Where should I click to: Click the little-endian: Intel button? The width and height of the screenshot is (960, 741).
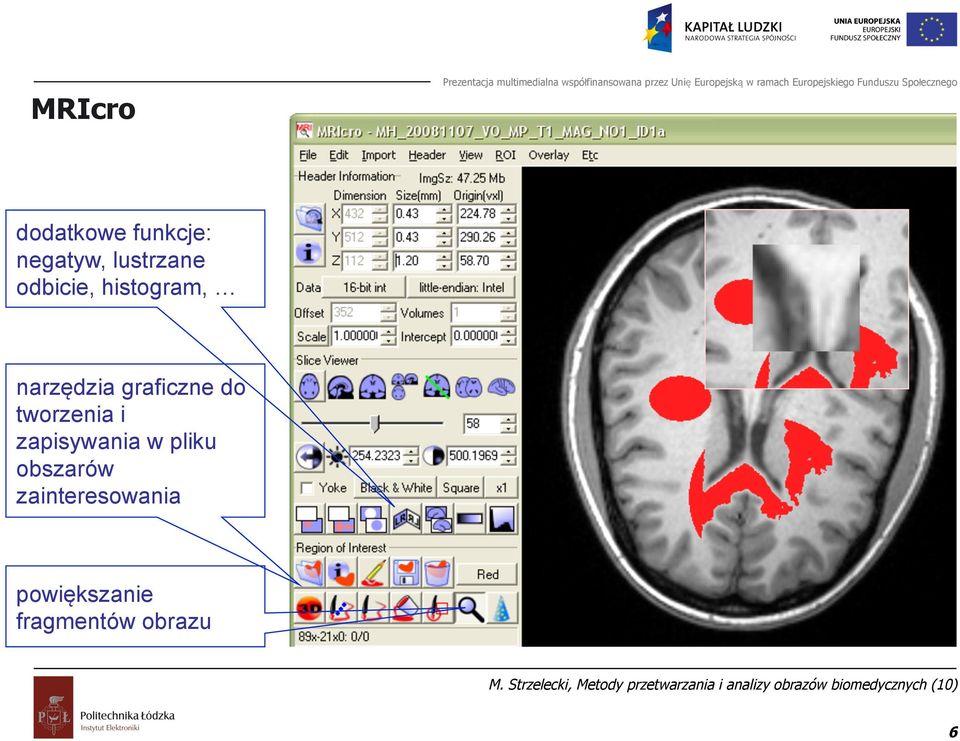point(461,287)
